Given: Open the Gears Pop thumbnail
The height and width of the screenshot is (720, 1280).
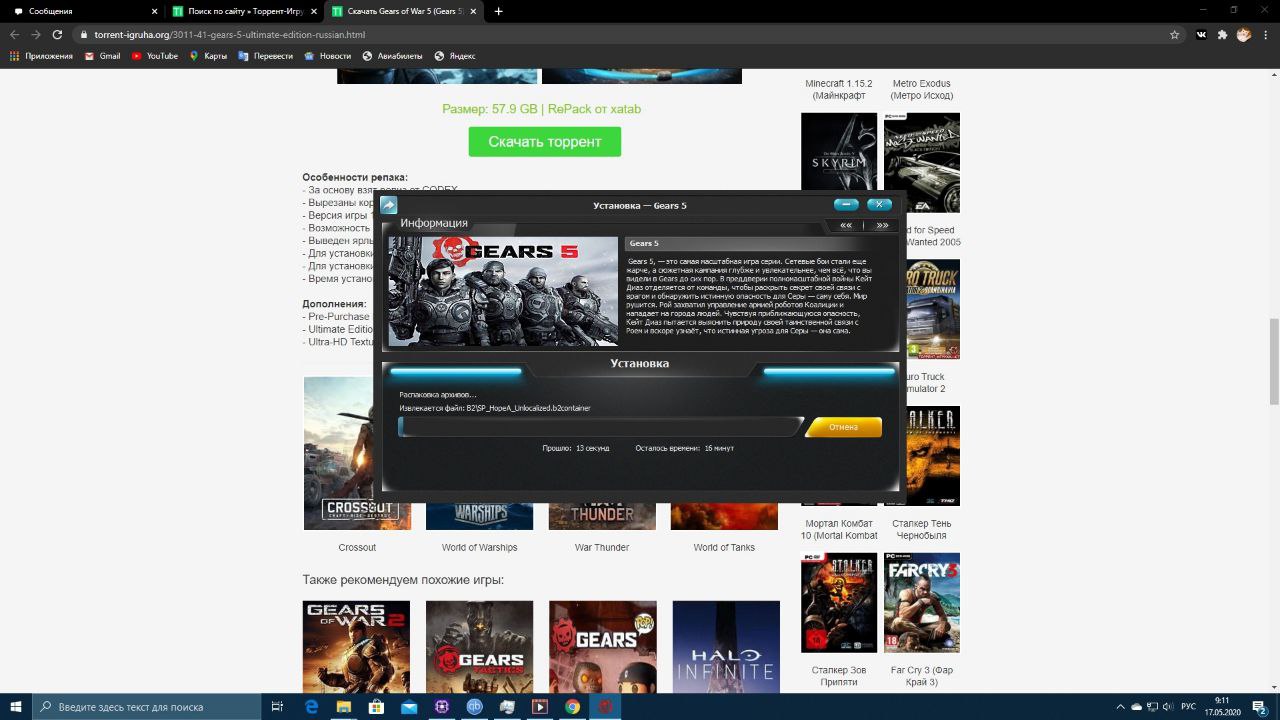Looking at the screenshot, I should point(603,647).
